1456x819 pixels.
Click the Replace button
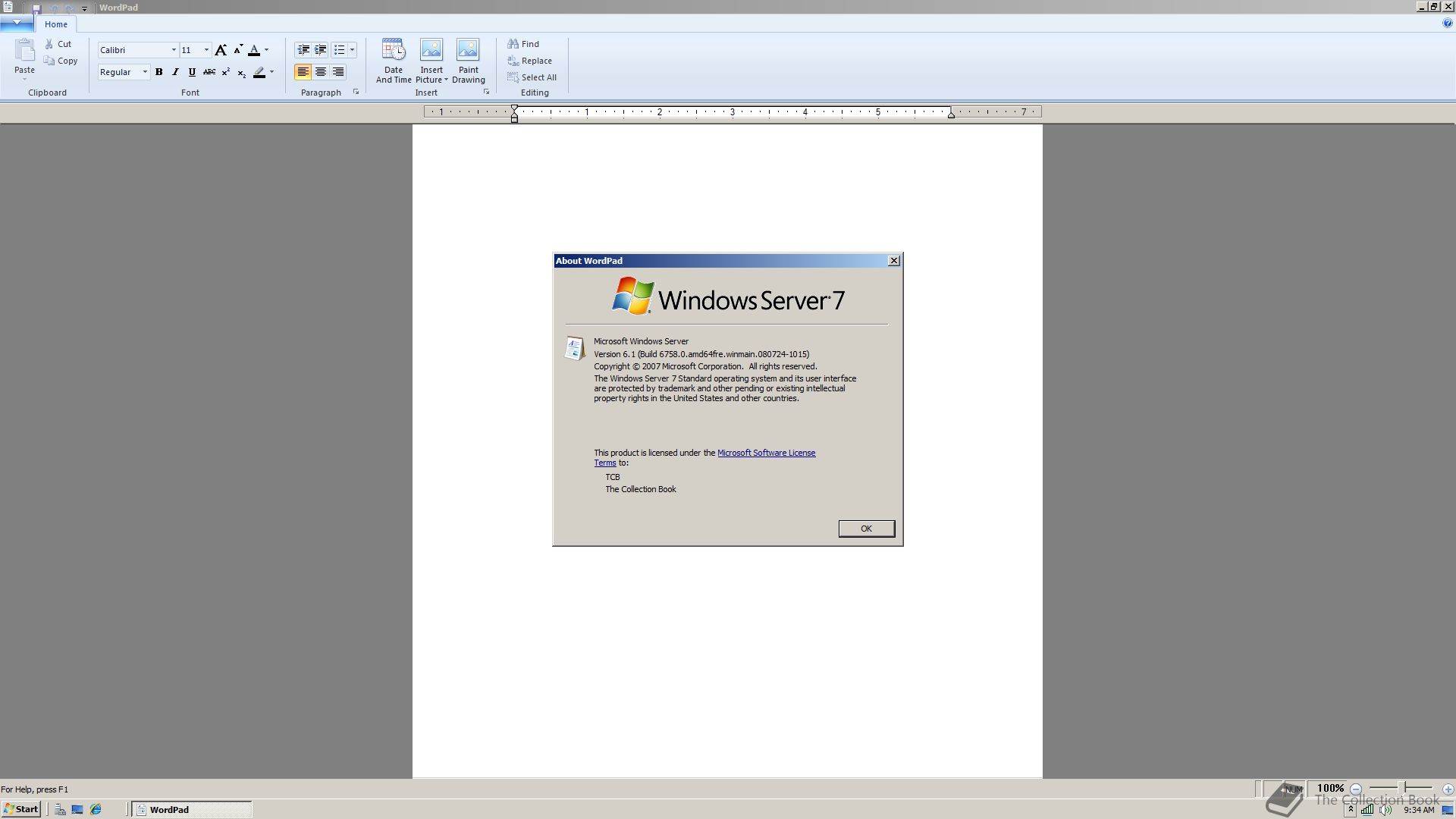tap(529, 61)
